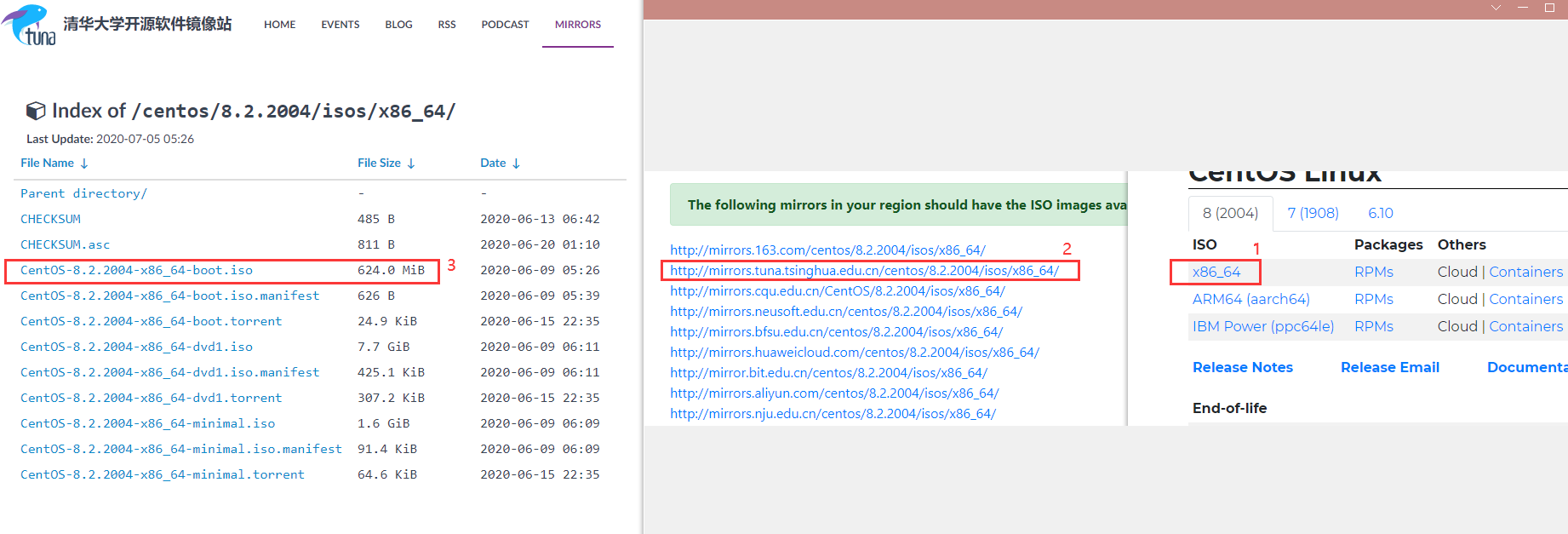The height and width of the screenshot is (534, 1568).
Task: Open the Release Email link
Action: pyautogui.click(x=1390, y=368)
